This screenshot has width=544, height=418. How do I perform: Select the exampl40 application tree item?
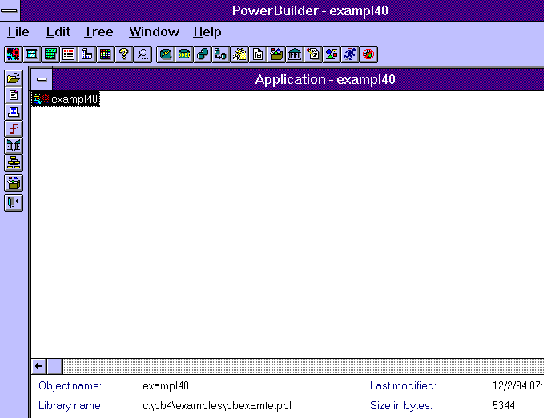point(66,99)
